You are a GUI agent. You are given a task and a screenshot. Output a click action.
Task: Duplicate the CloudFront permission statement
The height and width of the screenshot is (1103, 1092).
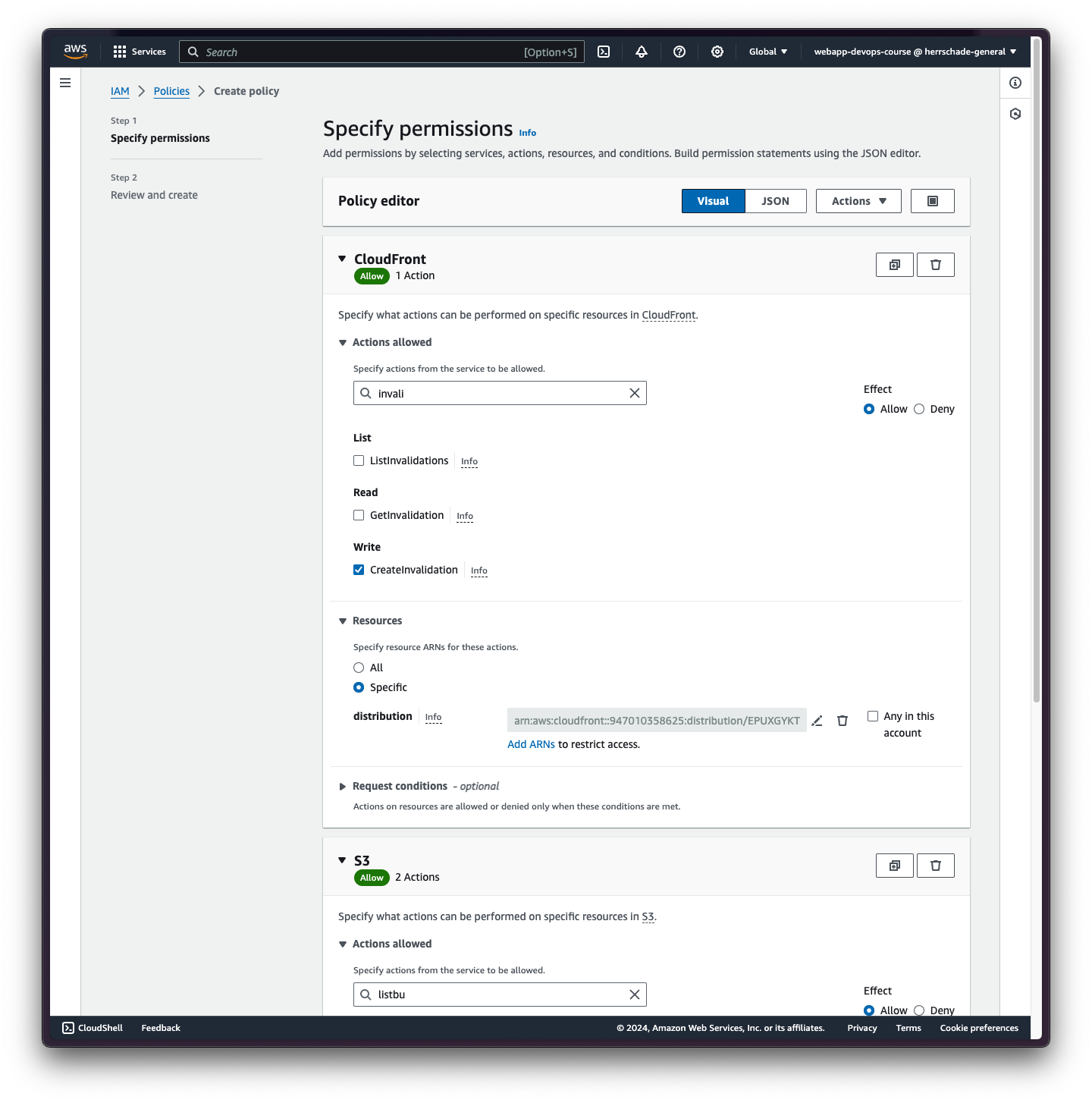(x=895, y=265)
